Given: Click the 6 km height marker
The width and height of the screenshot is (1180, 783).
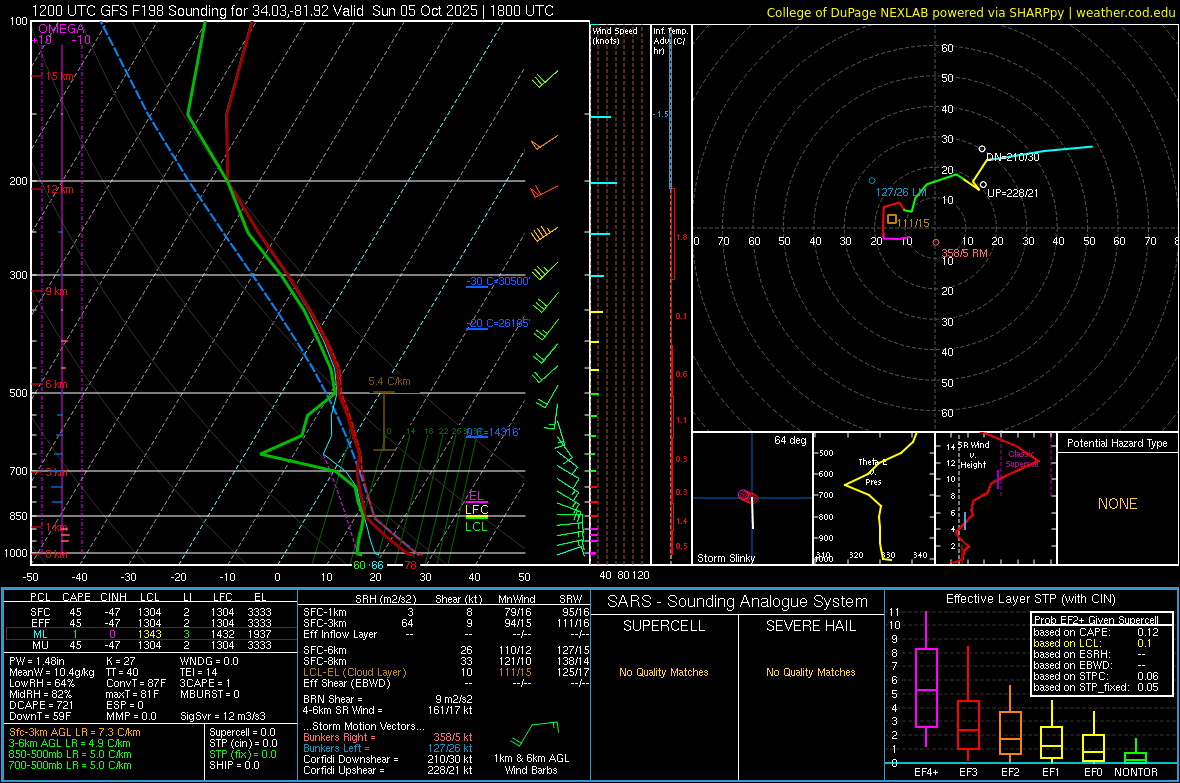Looking at the screenshot, I should coord(56,384).
